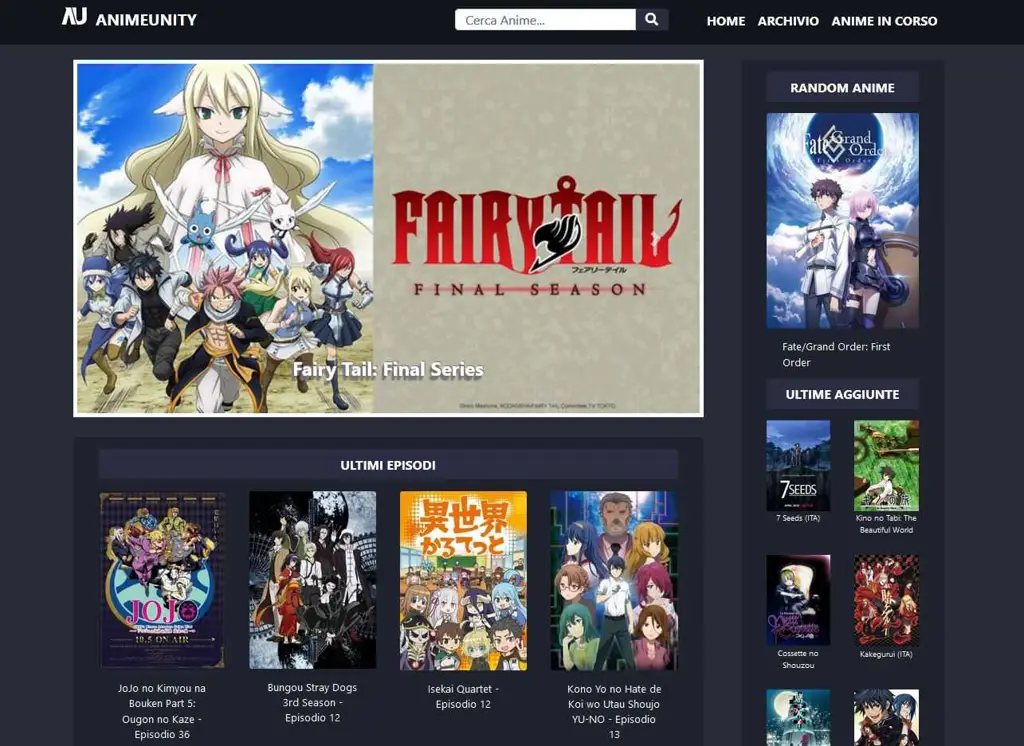
Task: Click Kono Yo no Hate de Koi wo Utau Shoujo YU-NO - Episodio 13
Action: click(614, 711)
